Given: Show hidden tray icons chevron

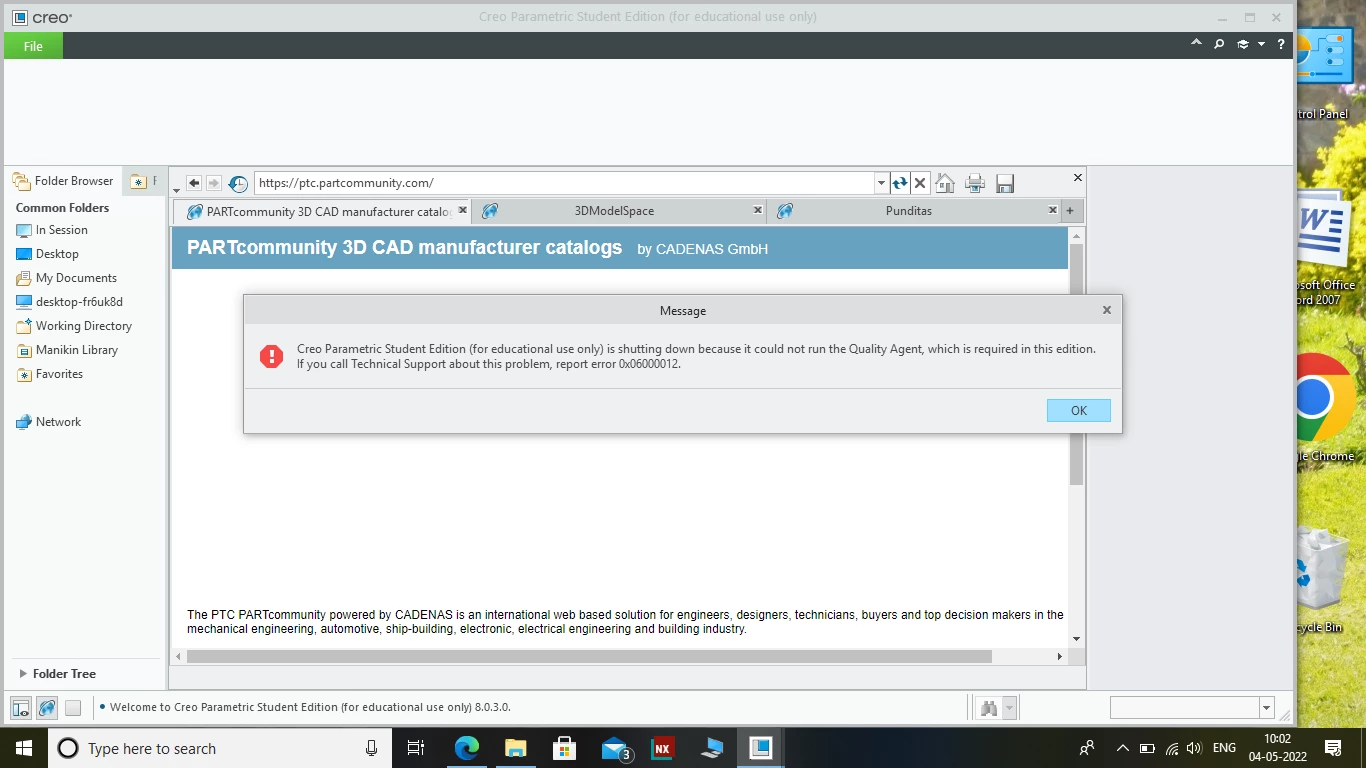Looking at the screenshot, I should 1122,748.
